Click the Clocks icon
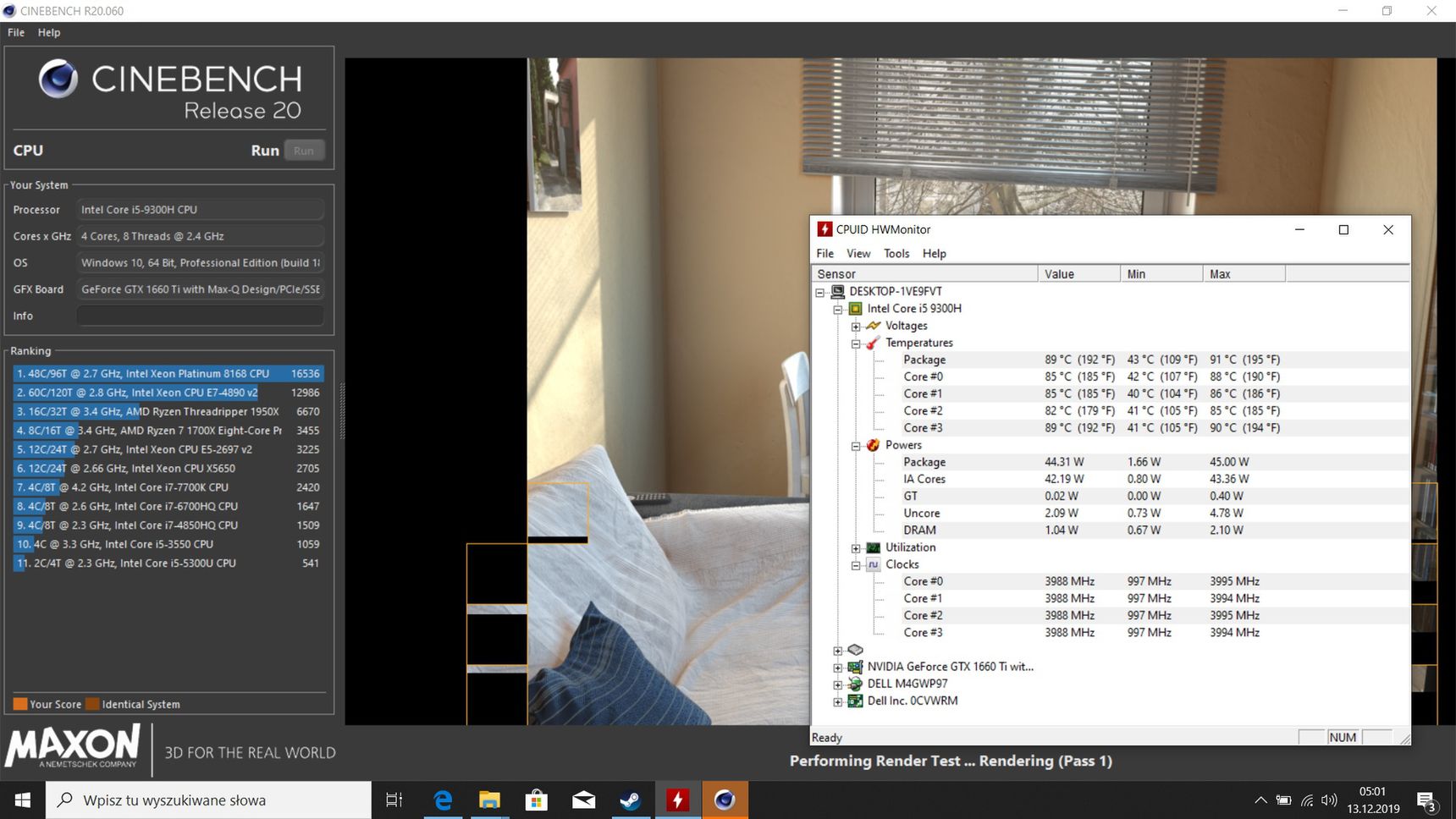1456x819 pixels. (x=873, y=564)
